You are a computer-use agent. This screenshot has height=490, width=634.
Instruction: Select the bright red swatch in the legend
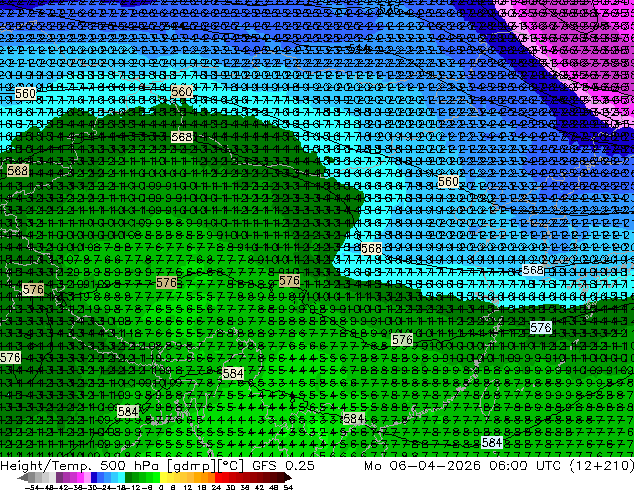[x=218, y=477]
